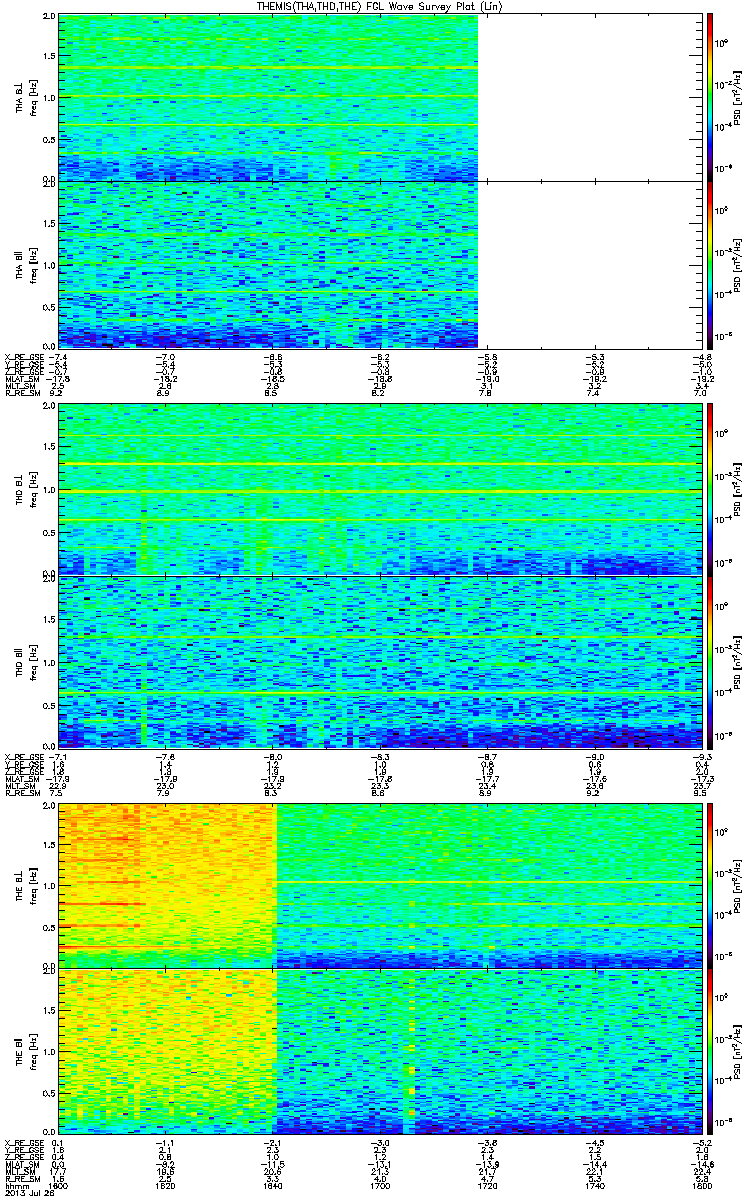Click the 1620 time tick at bottom
The height and width of the screenshot is (1200, 750).
[x=166, y=1184]
